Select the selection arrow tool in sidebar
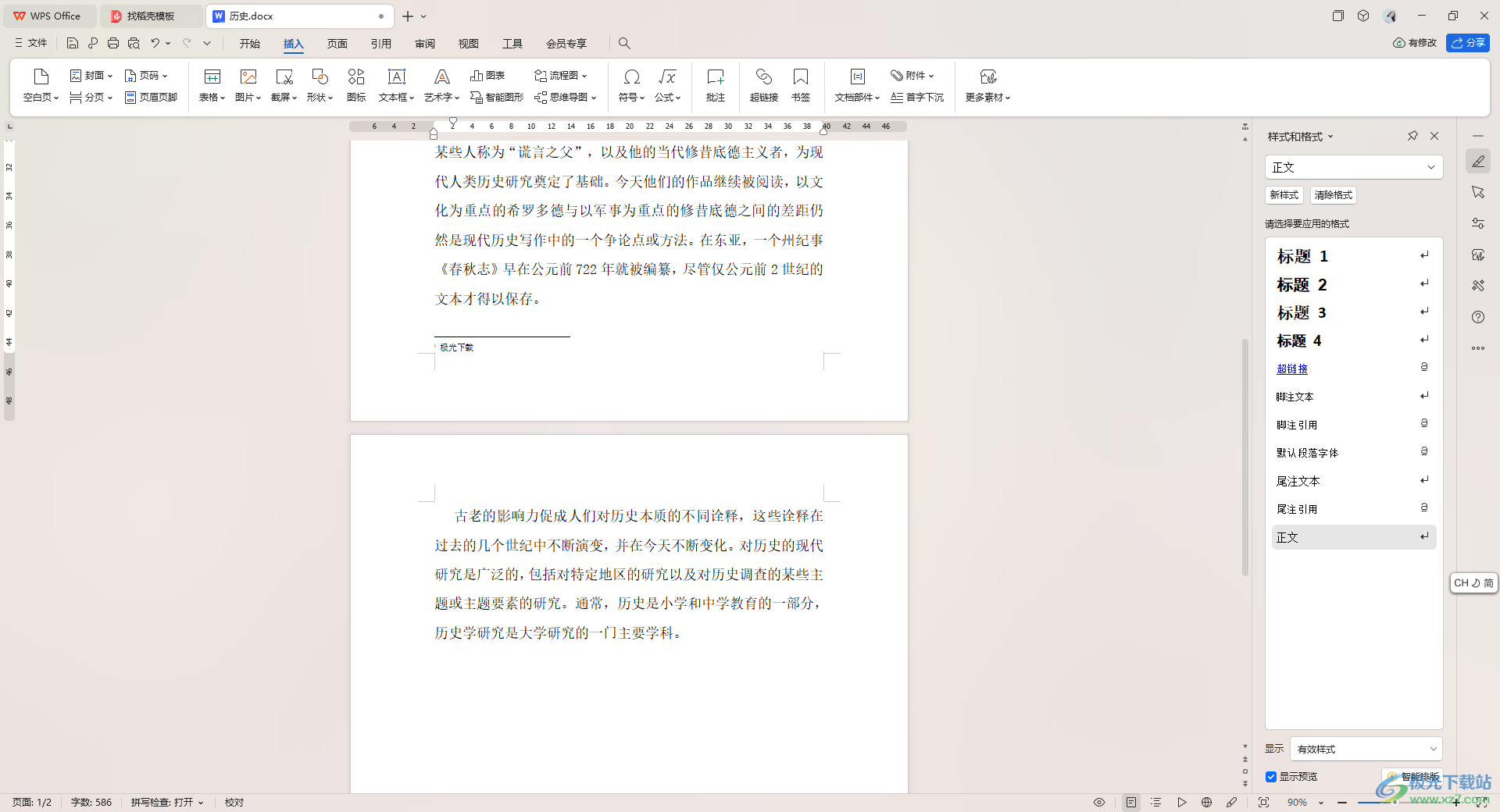The image size is (1500, 812). tap(1478, 192)
